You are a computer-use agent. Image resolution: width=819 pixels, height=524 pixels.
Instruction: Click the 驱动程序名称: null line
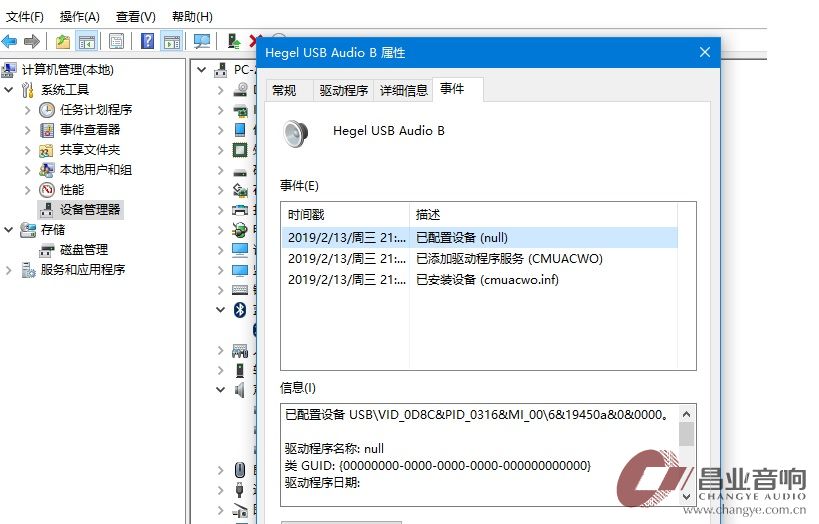tap(334, 449)
